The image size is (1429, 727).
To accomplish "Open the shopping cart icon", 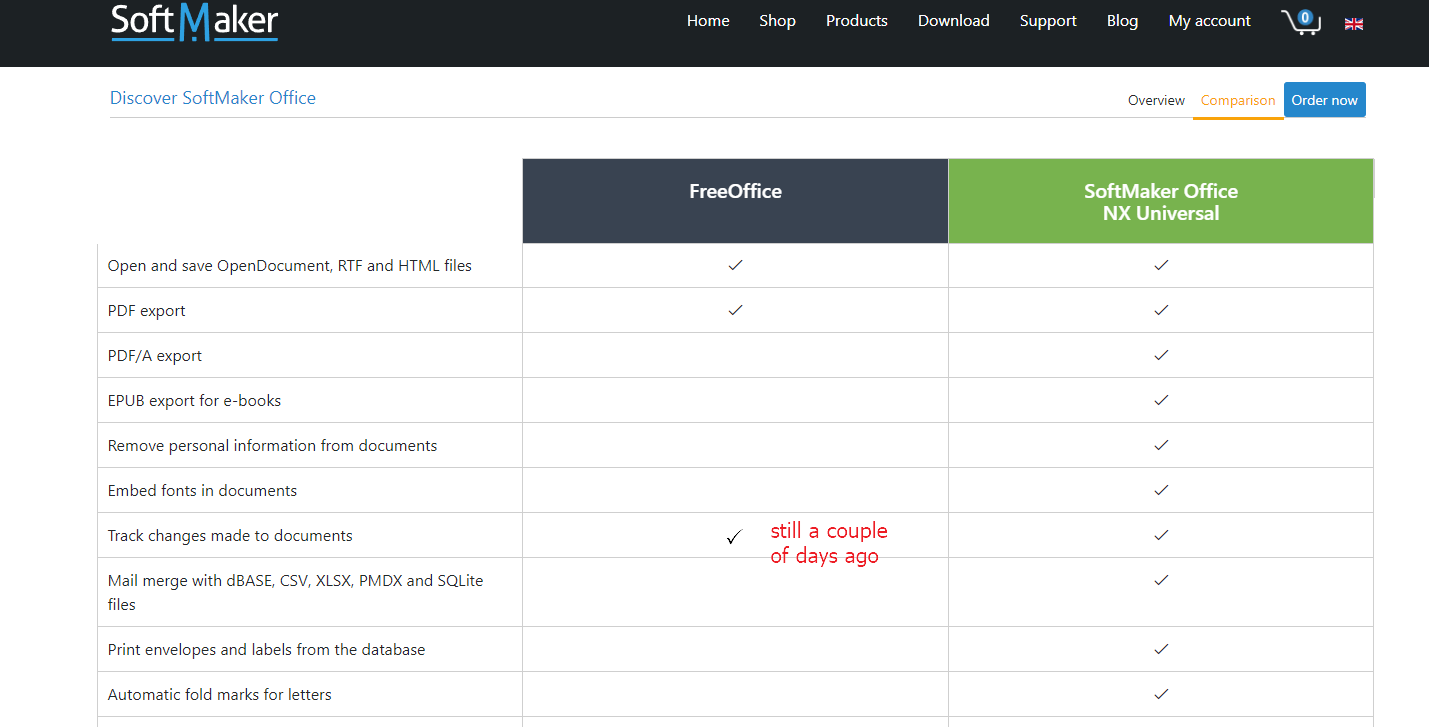I will coord(1301,22).
